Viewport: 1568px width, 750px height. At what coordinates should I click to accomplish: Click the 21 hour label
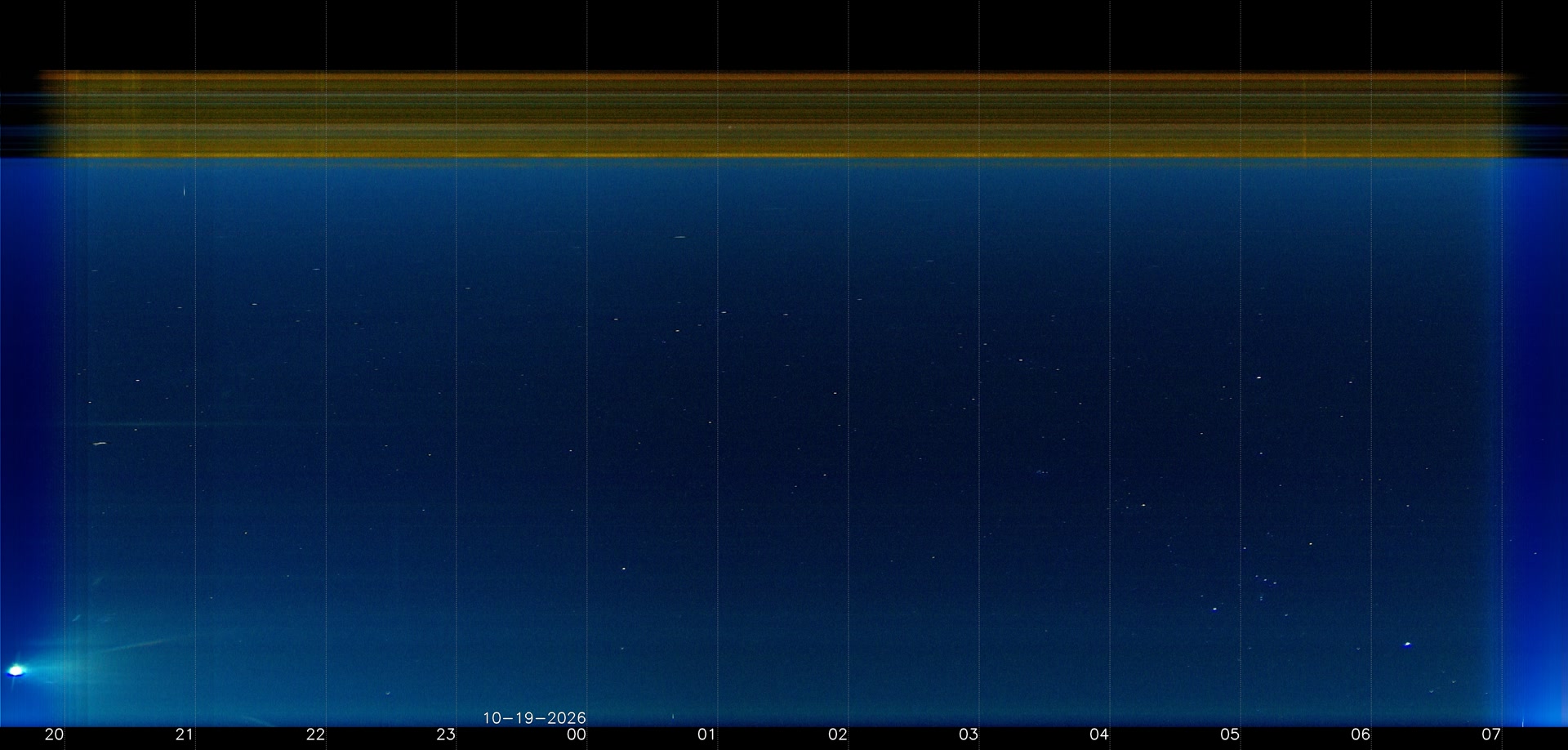pyautogui.click(x=185, y=734)
